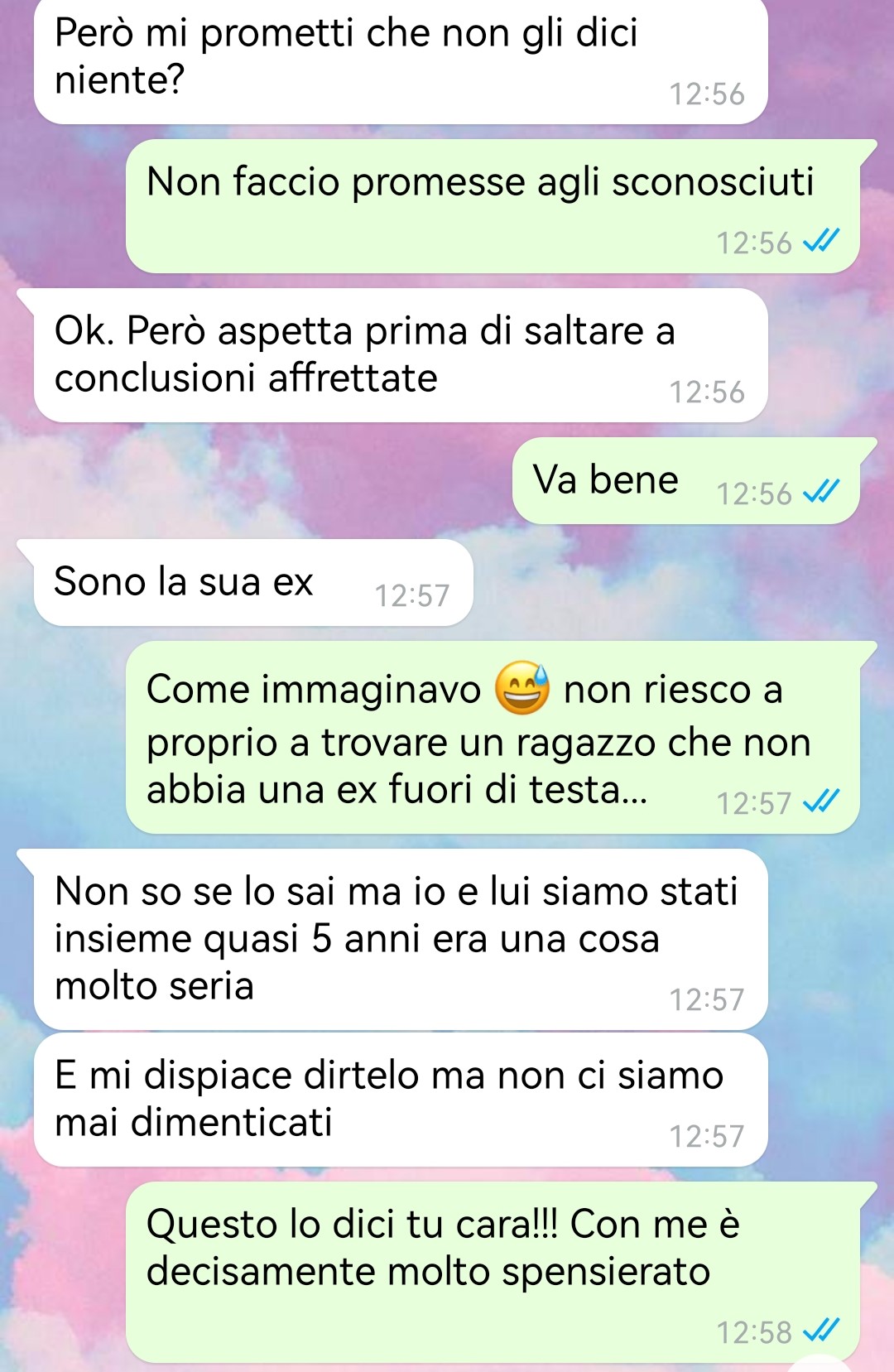Tap read ticks on 'Va bene' message
The image size is (894, 1372).
pos(821,493)
